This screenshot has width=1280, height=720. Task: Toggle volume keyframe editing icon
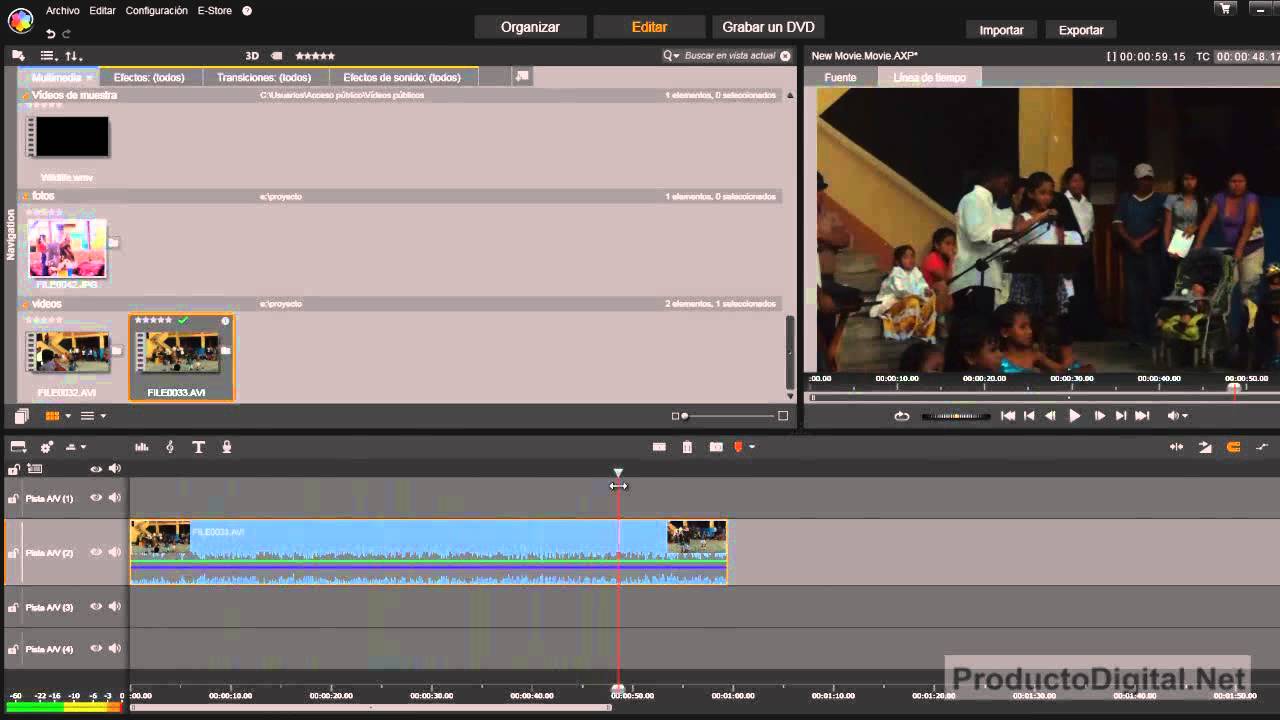click(1262, 447)
